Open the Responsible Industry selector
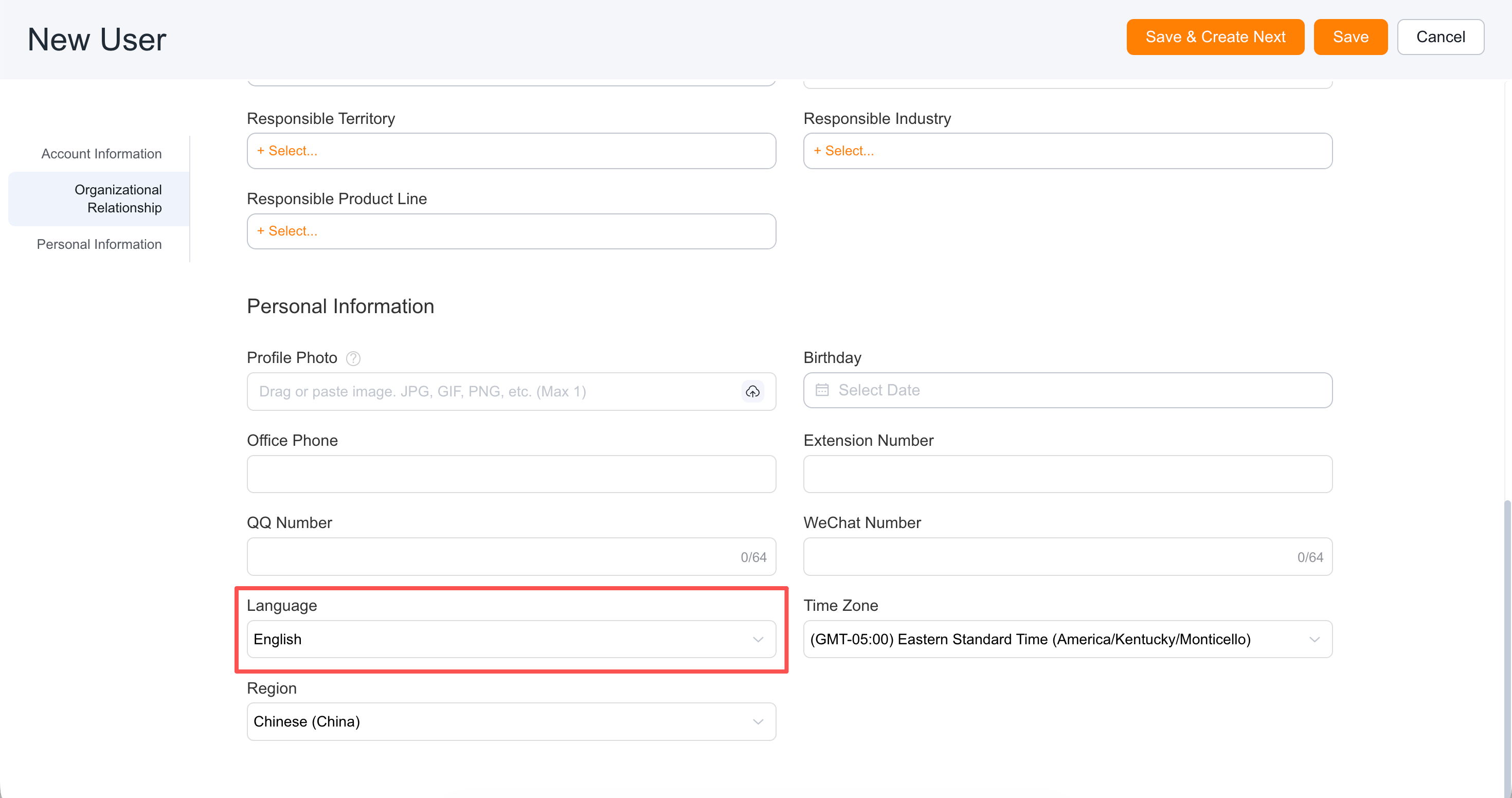This screenshot has width=1512, height=798. pos(1068,151)
